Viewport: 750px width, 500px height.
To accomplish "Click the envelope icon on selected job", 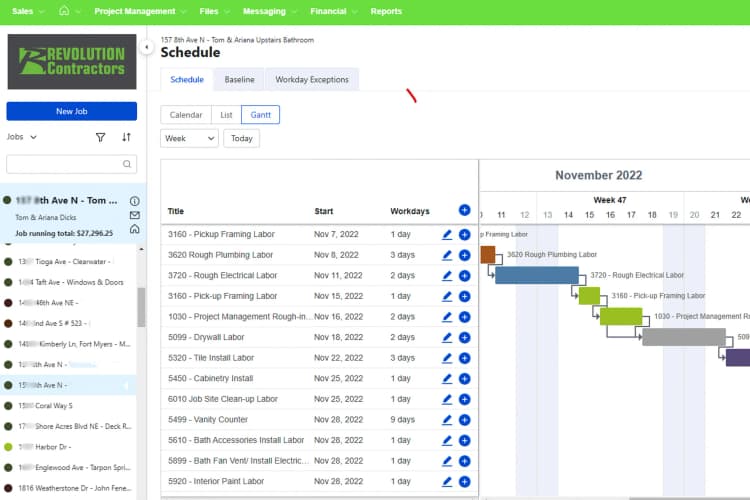I will [x=135, y=215].
